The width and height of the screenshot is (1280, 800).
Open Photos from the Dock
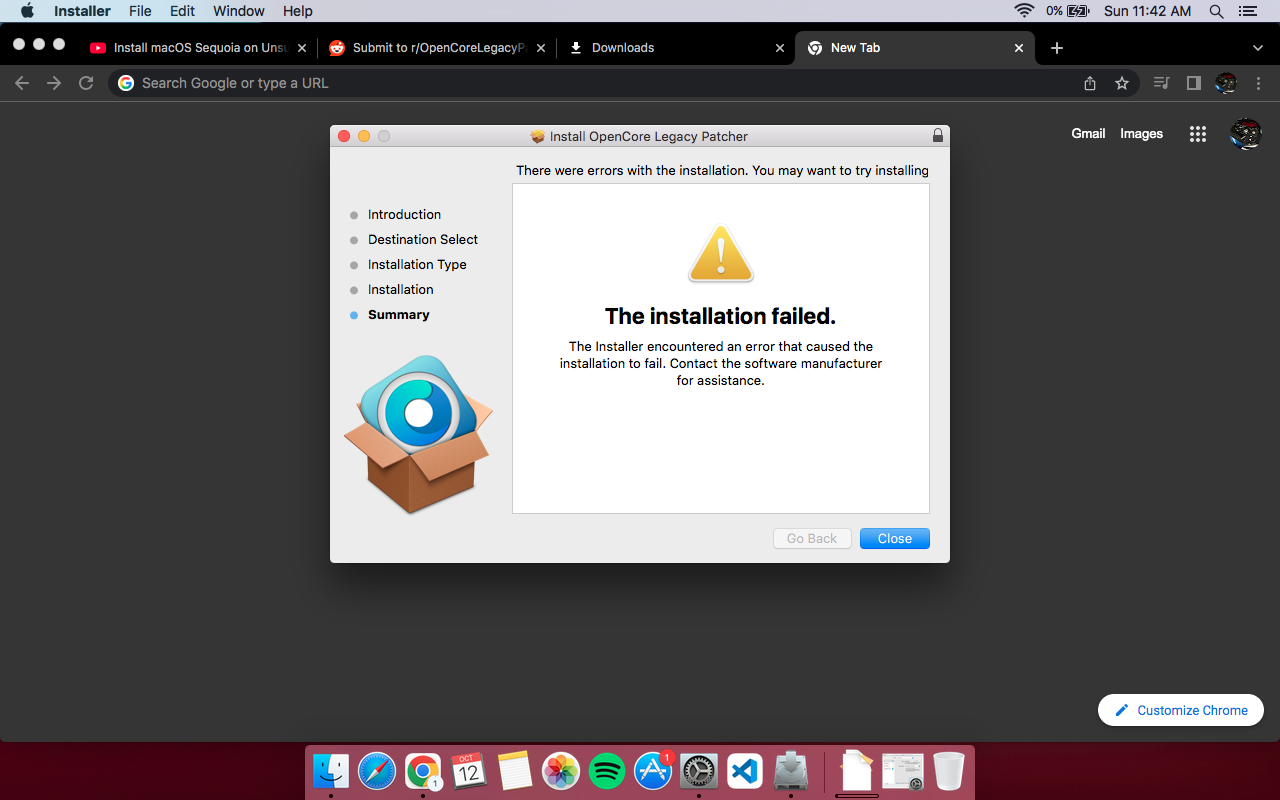pyautogui.click(x=561, y=771)
